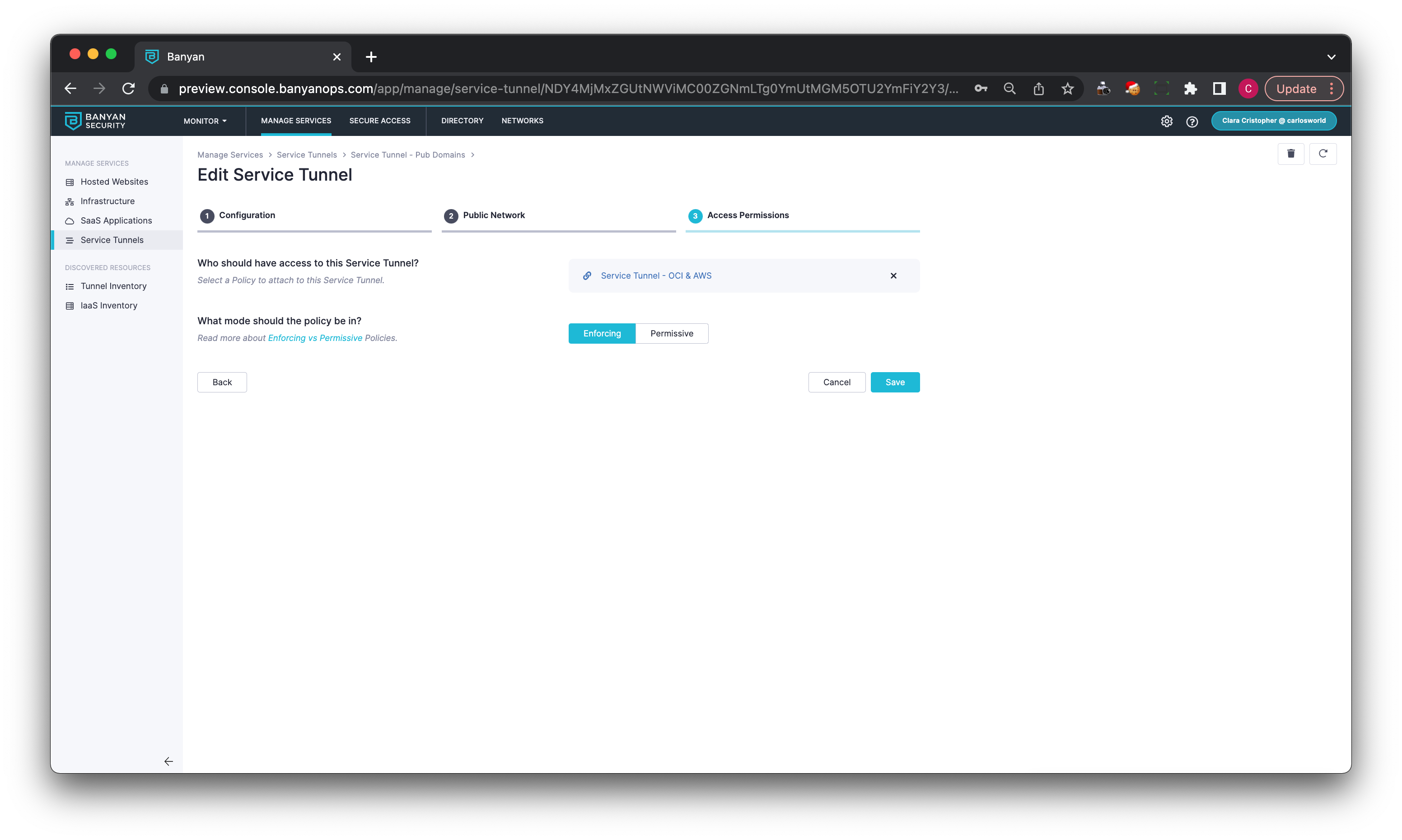Click the Save button

click(894, 382)
